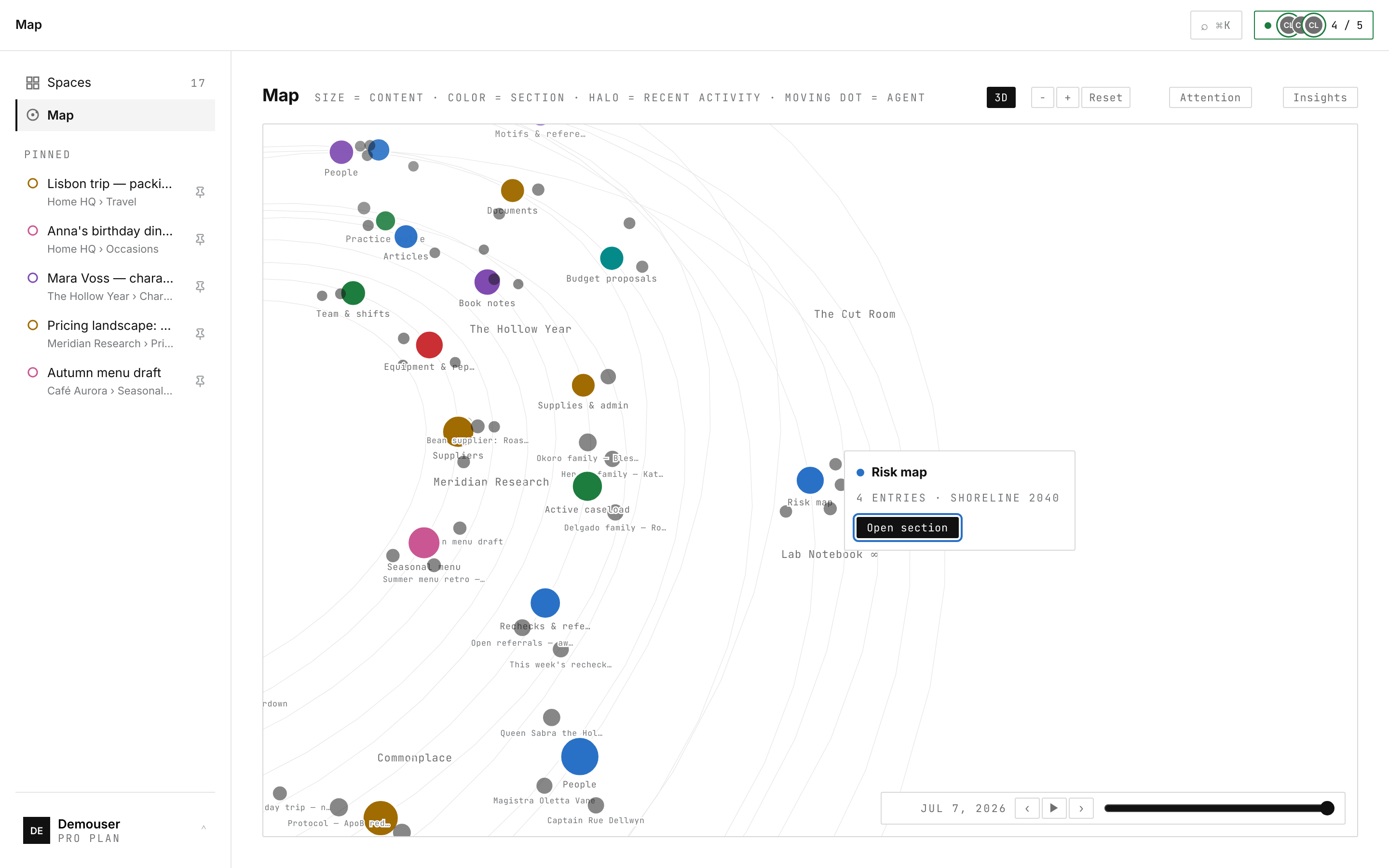Click Meridian Research space label
Image resolution: width=1389 pixels, height=868 pixels.
[491, 482]
